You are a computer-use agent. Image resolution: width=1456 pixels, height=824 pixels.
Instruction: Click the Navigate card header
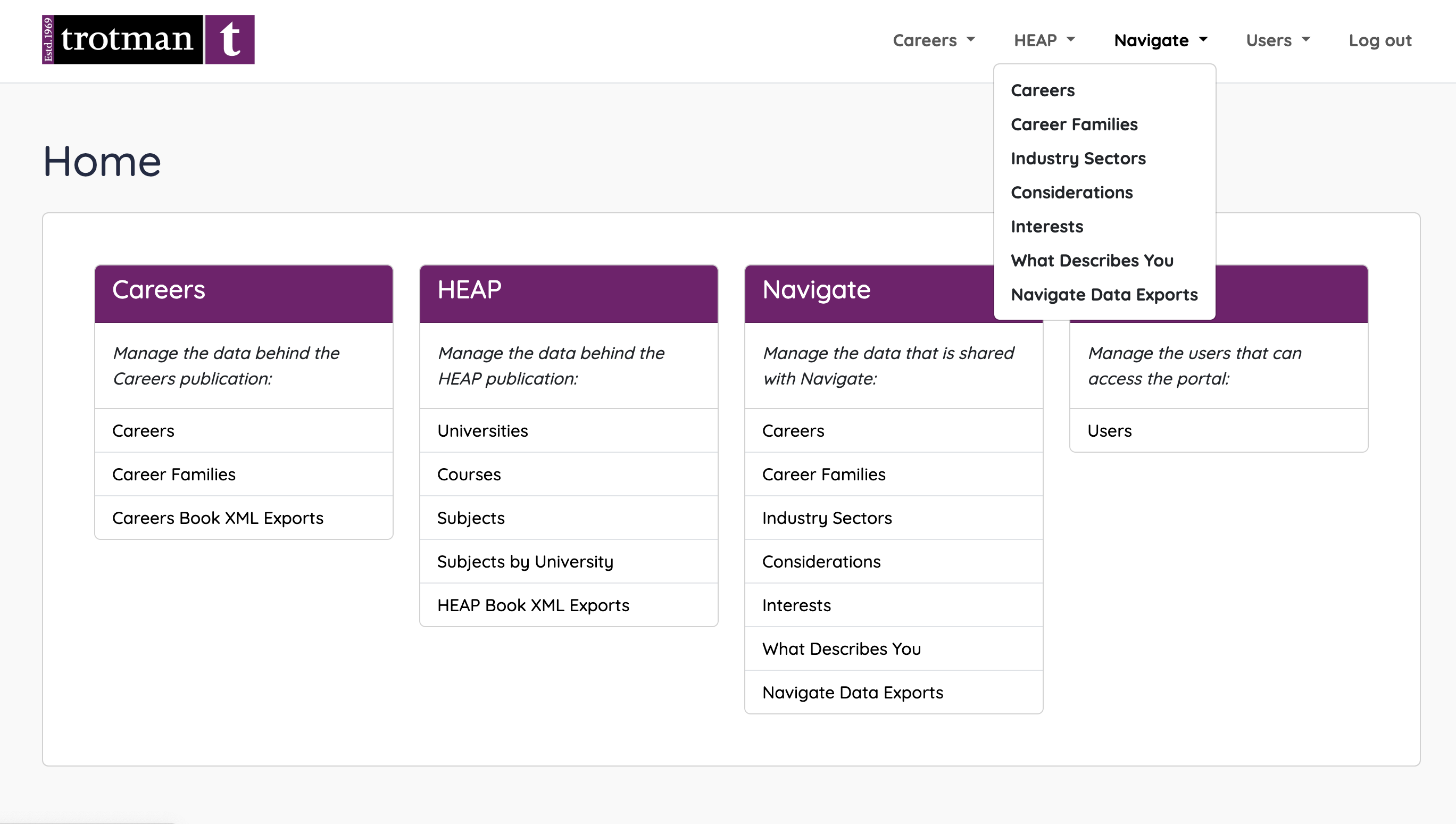(870, 294)
